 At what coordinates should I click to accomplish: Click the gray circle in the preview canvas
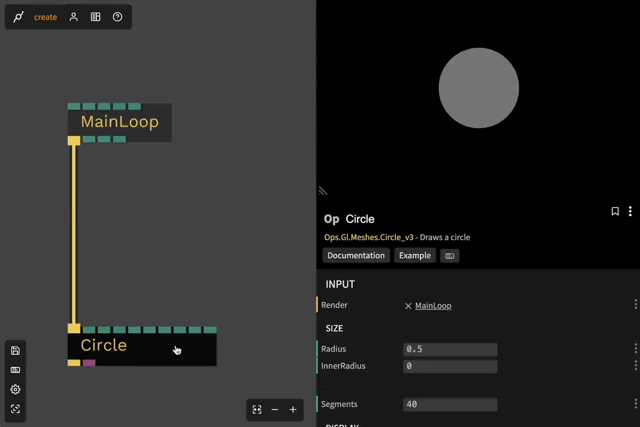point(479,88)
